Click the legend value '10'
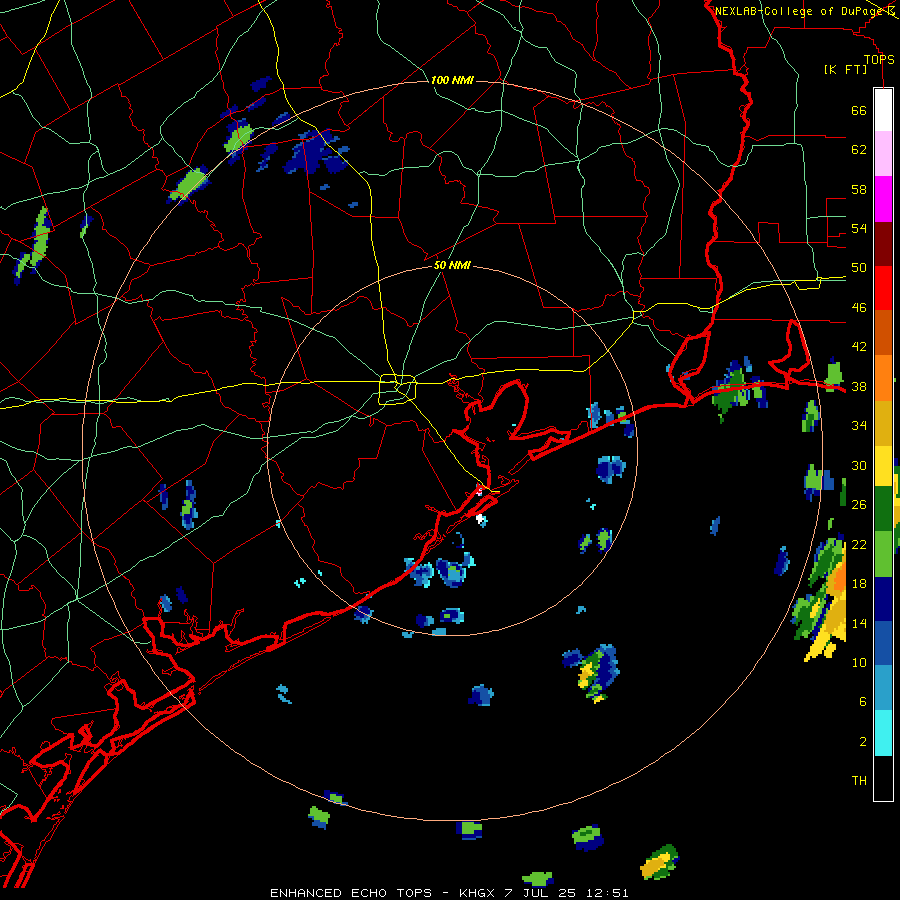The width and height of the screenshot is (900, 900). click(x=859, y=662)
